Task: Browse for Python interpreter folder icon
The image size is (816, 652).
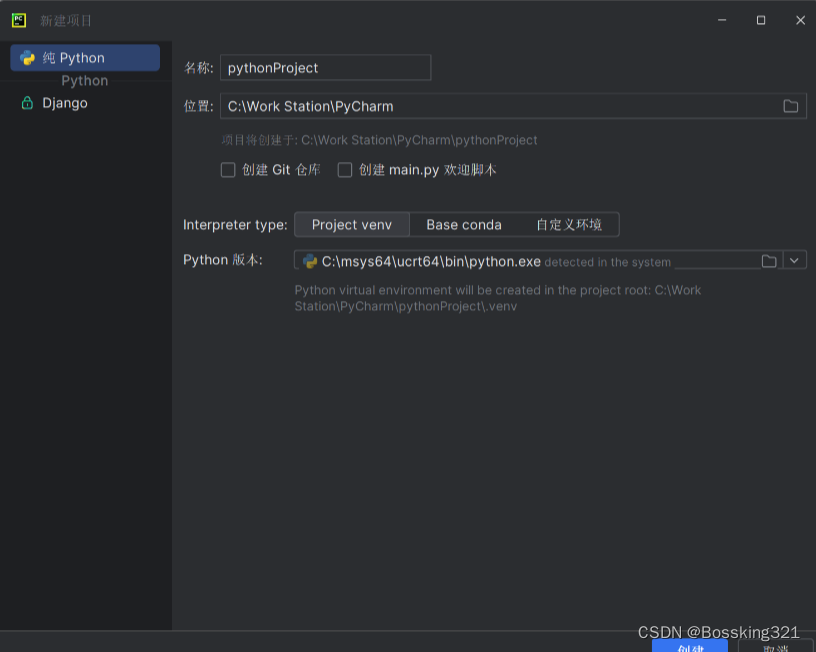Action: click(769, 261)
